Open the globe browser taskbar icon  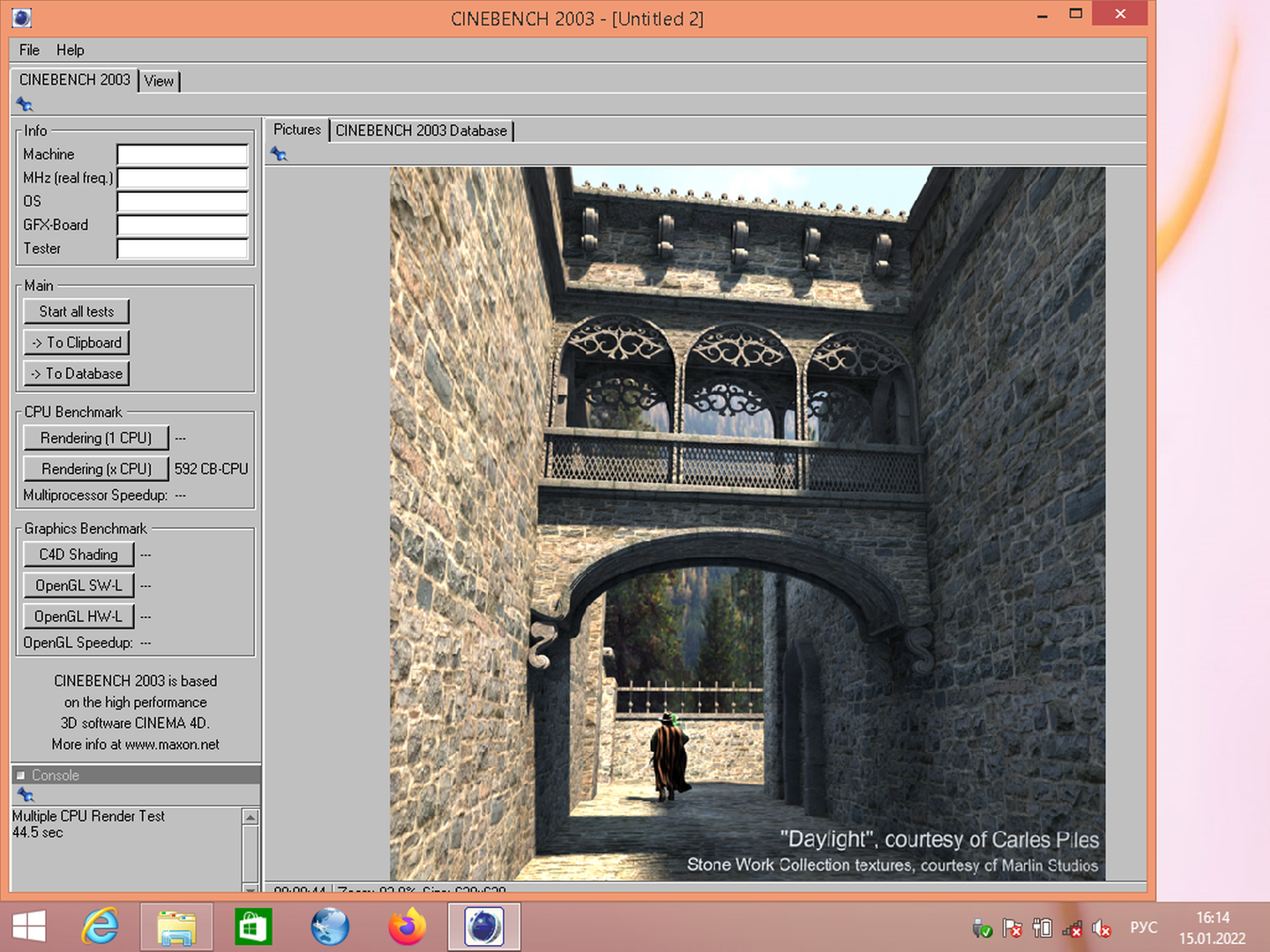(x=330, y=927)
